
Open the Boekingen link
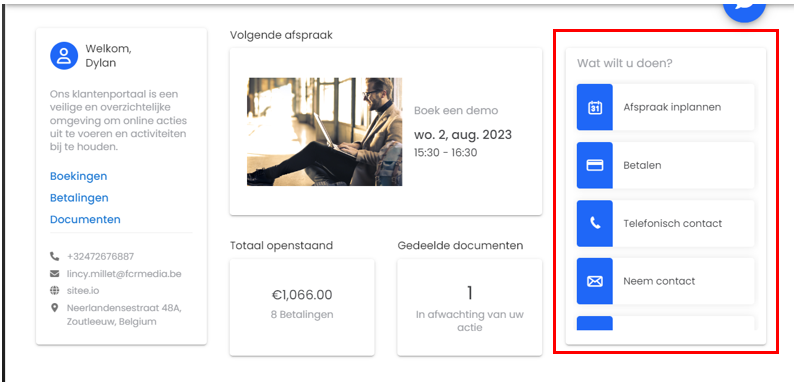[79, 176]
